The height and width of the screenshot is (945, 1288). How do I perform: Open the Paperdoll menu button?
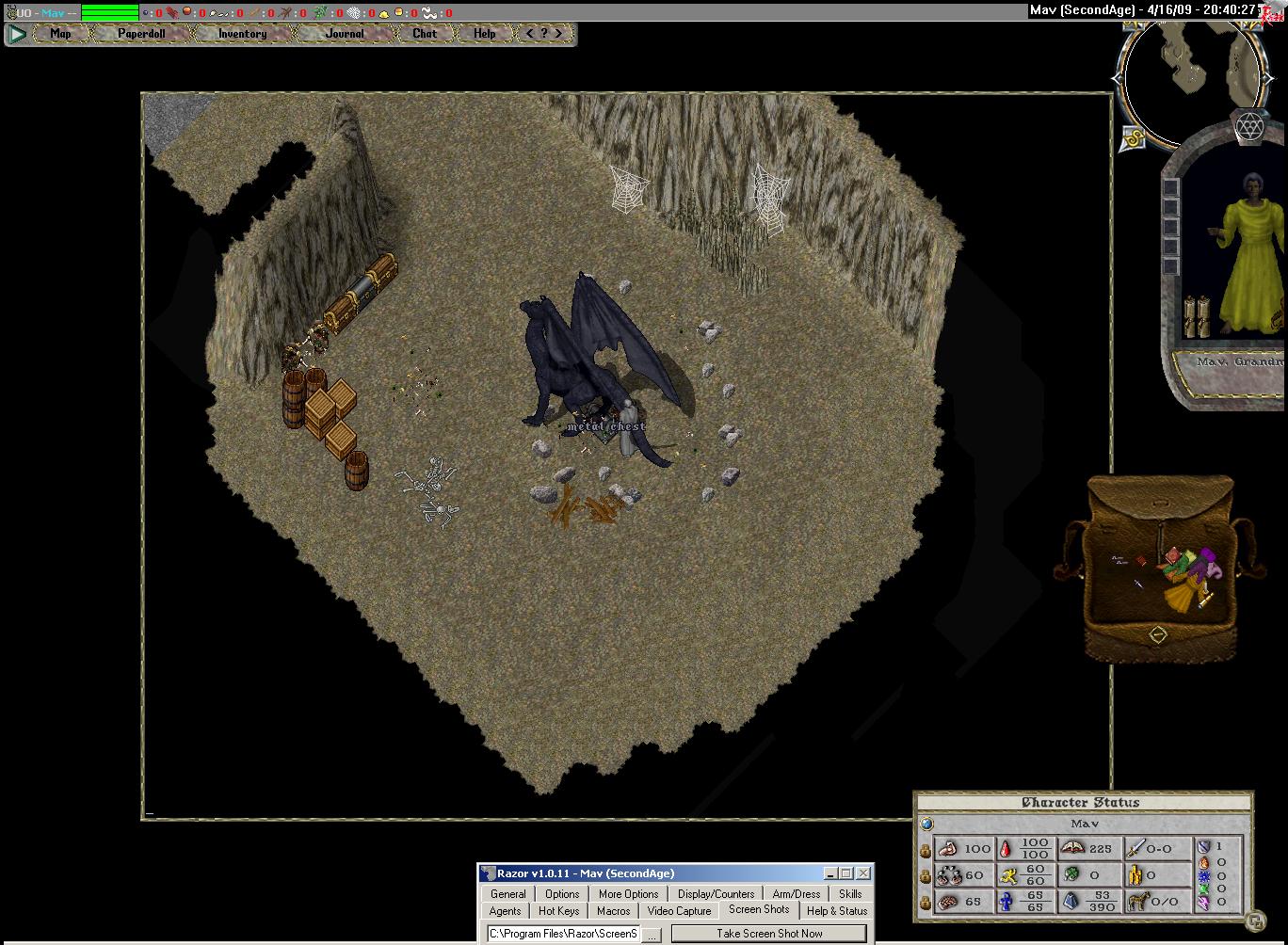142,34
